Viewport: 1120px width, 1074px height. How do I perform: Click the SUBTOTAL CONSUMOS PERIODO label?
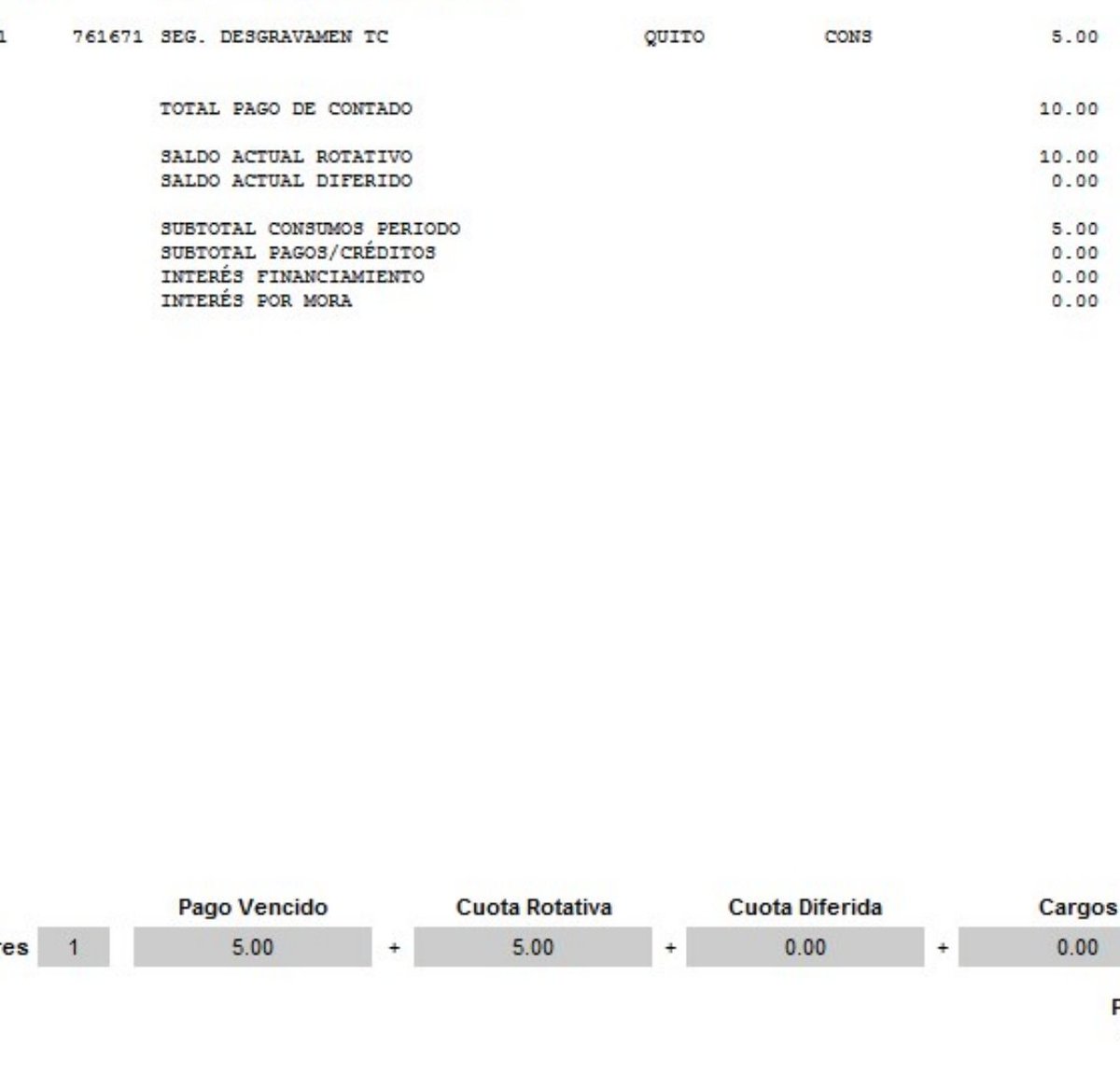click(x=310, y=229)
